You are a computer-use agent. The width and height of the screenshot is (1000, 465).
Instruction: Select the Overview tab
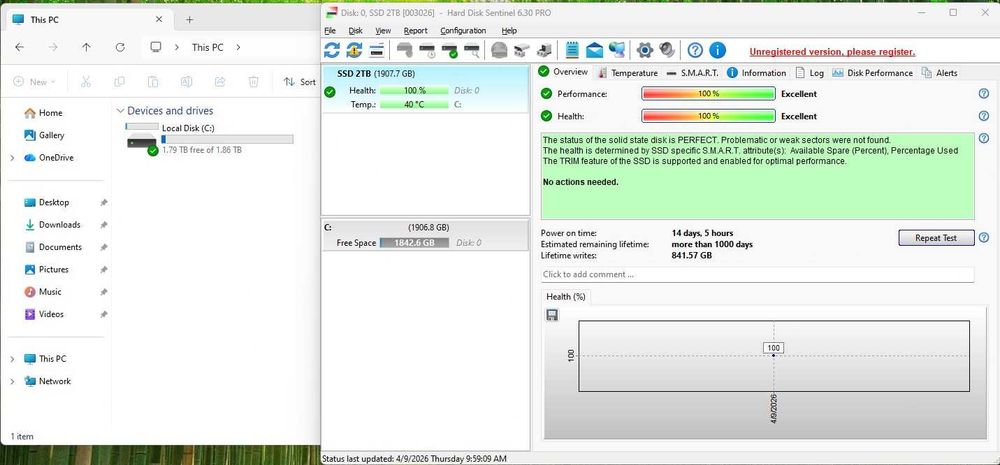pos(563,71)
